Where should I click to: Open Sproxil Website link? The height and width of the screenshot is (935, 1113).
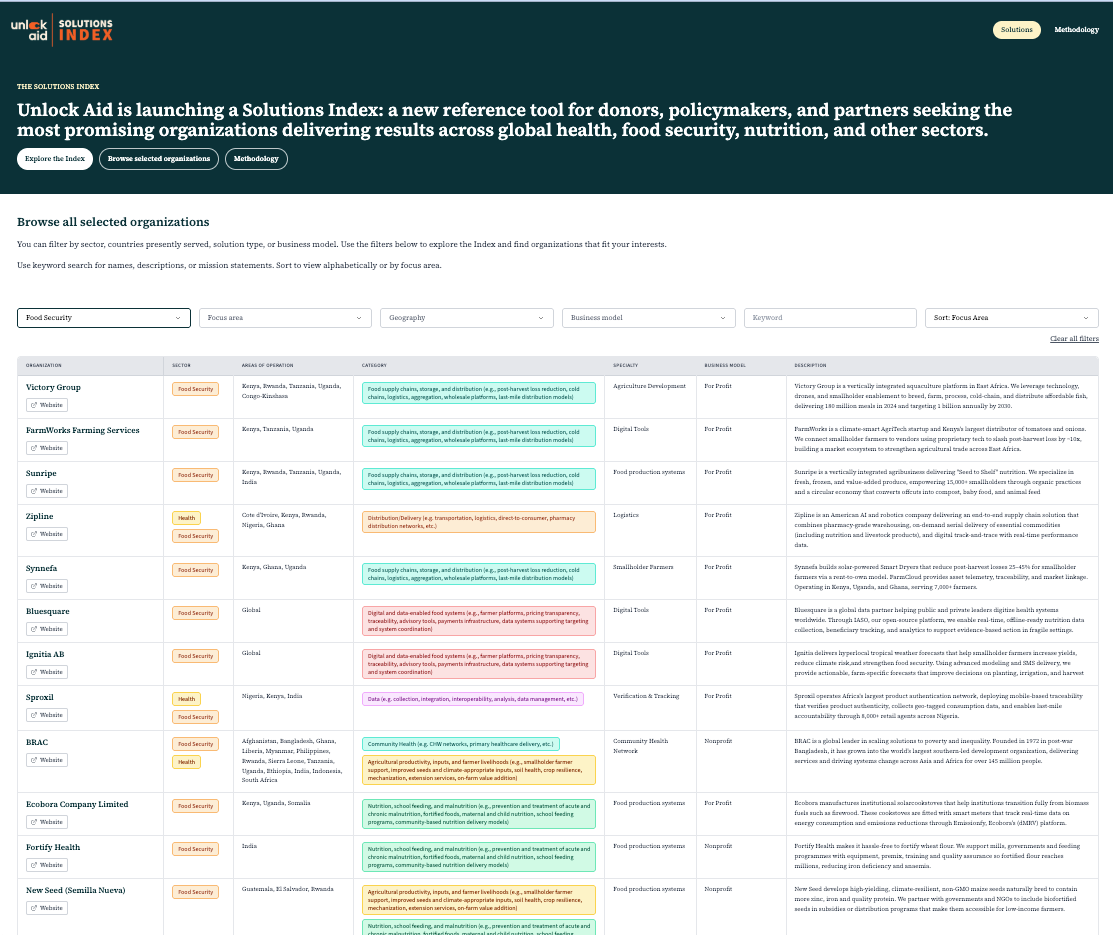[x=47, y=715]
